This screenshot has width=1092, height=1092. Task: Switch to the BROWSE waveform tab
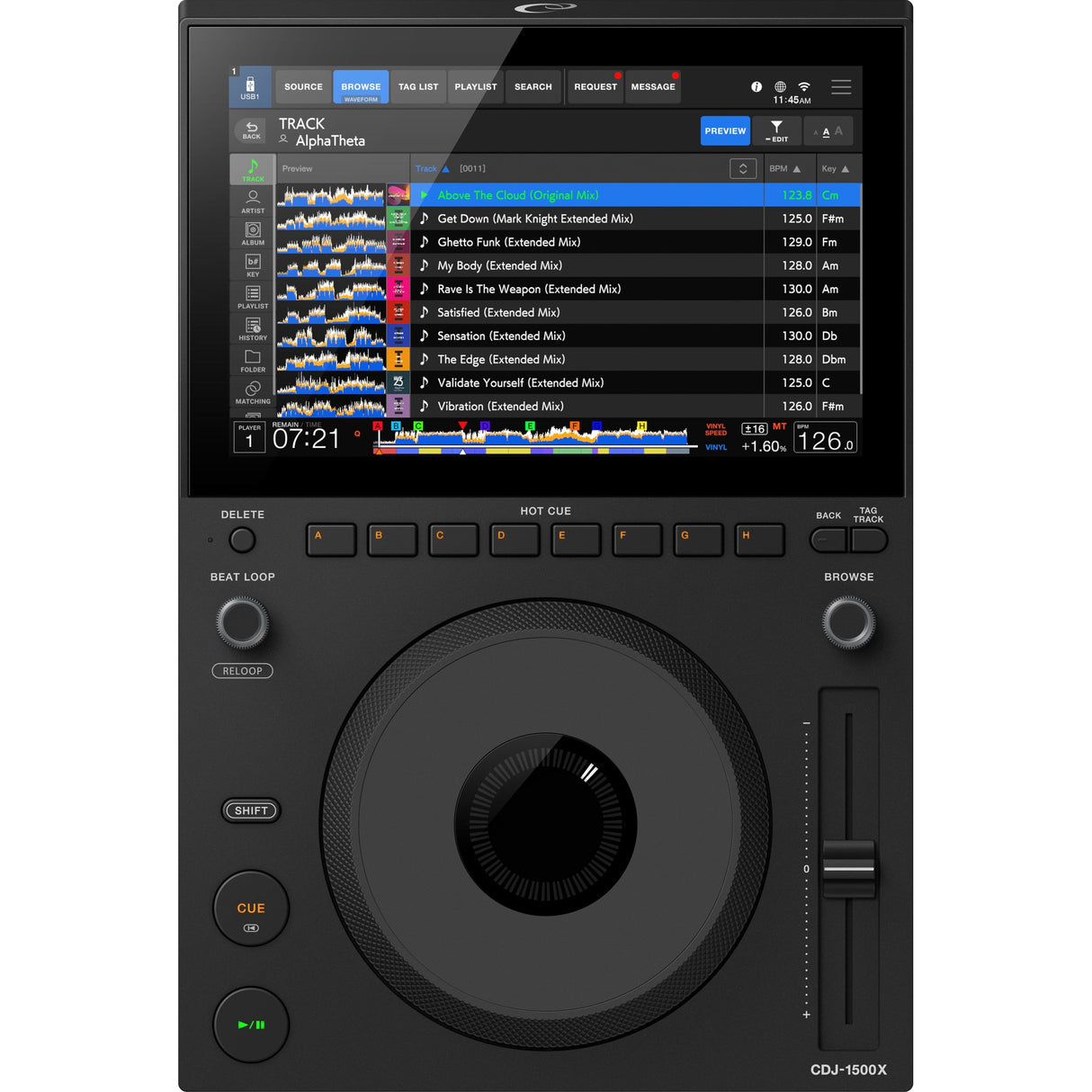(361, 87)
